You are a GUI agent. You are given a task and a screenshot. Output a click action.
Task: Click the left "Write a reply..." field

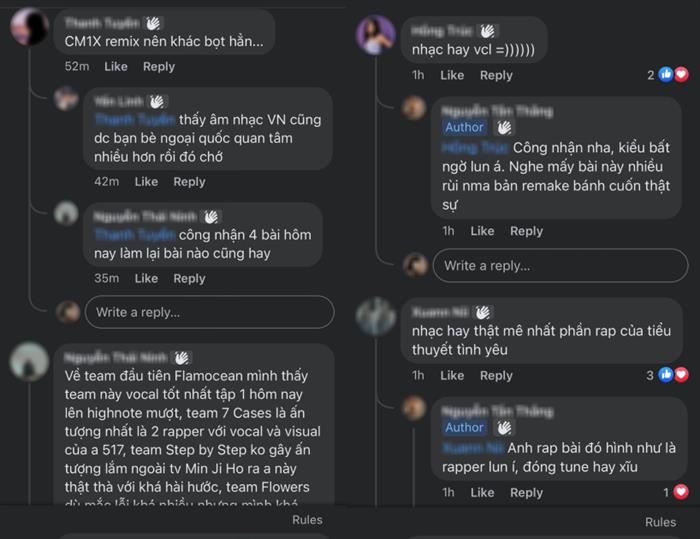click(x=209, y=312)
